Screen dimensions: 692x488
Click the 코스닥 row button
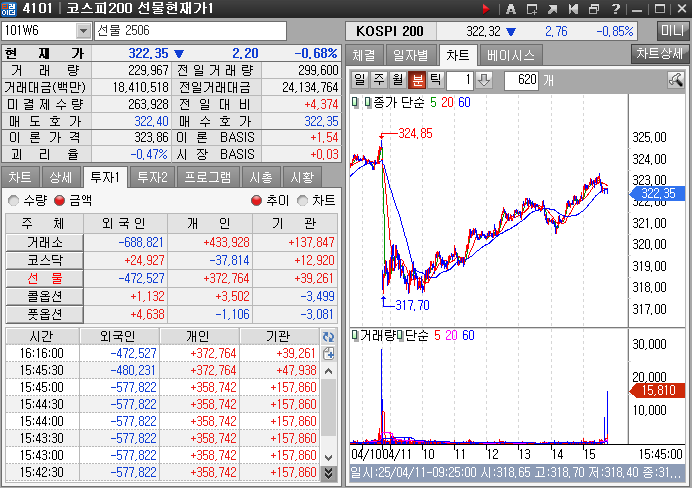point(45,260)
